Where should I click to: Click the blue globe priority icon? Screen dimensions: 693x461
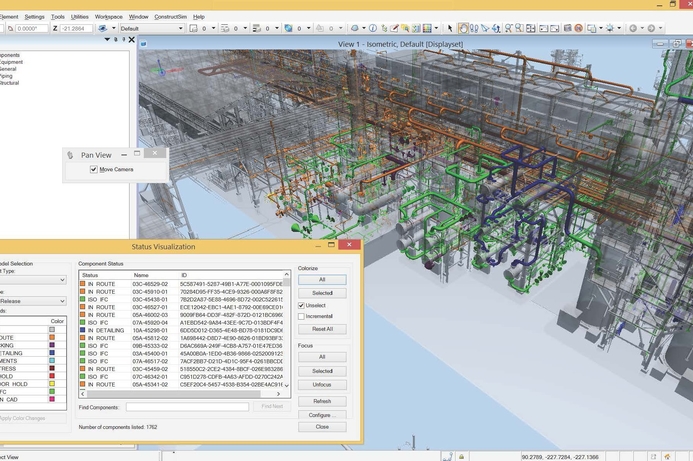tap(288, 28)
